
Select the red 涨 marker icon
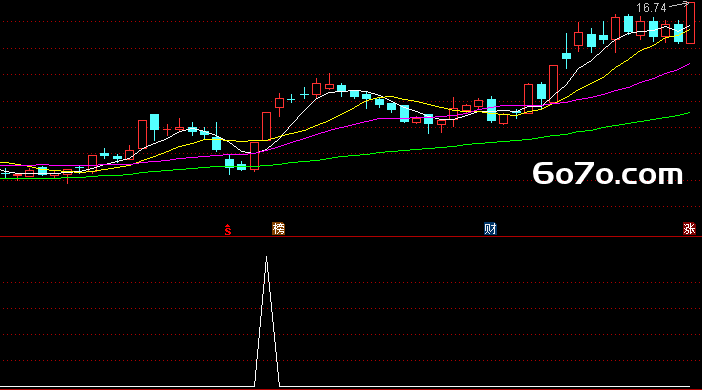pos(689,229)
